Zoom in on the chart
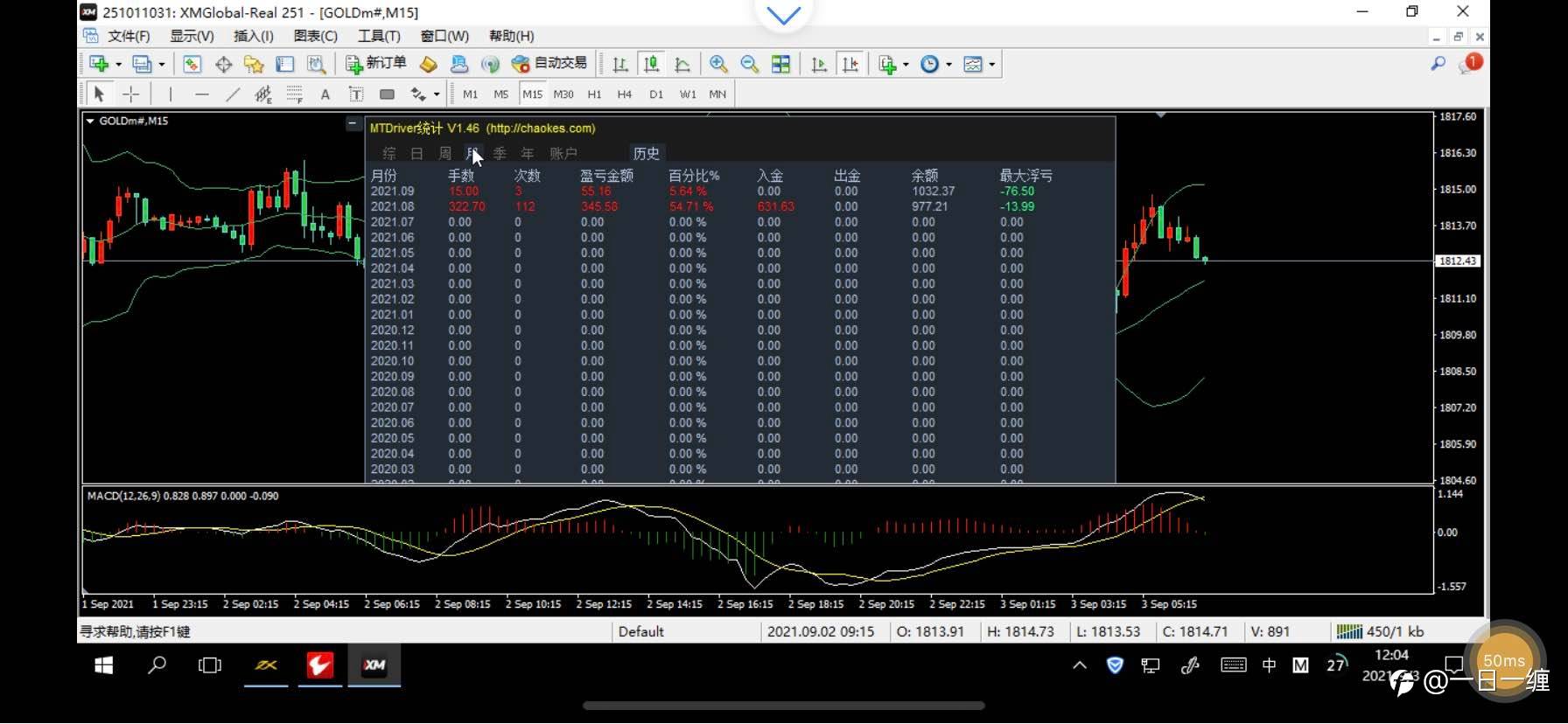The width and height of the screenshot is (1568, 724). tap(718, 64)
